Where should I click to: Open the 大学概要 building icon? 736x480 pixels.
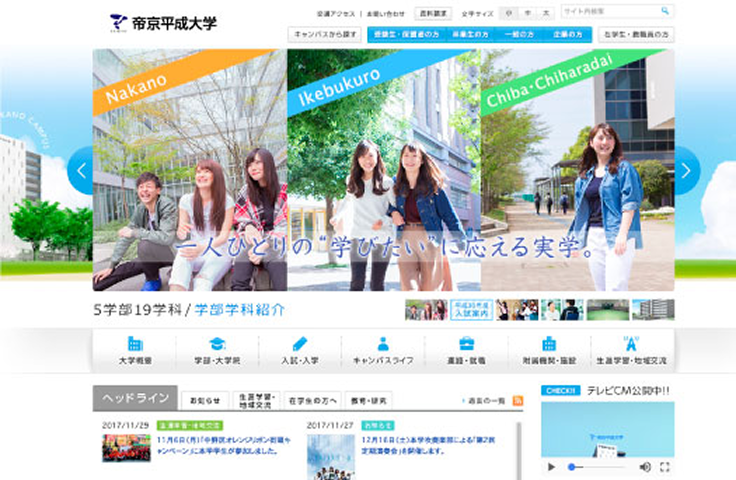(x=134, y=343)
